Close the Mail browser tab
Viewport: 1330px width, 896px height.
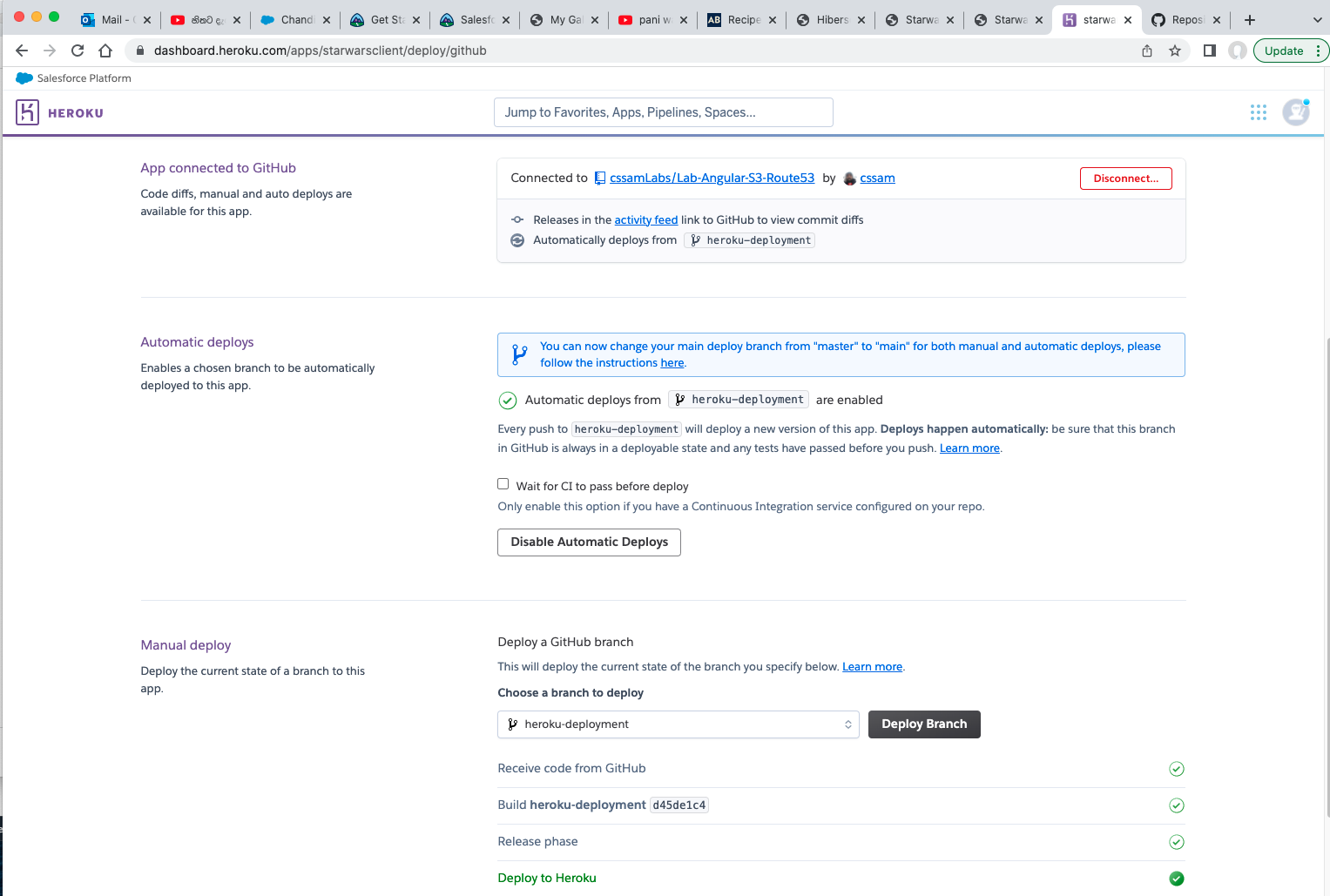147,20
